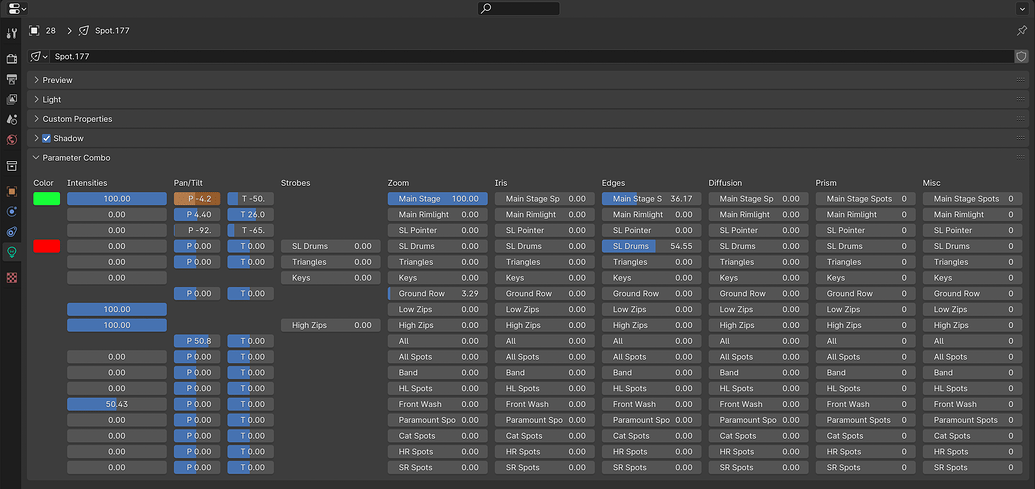Open the Scene properties tab
This screenshot has height=489, width=1035.
point(11,119)
